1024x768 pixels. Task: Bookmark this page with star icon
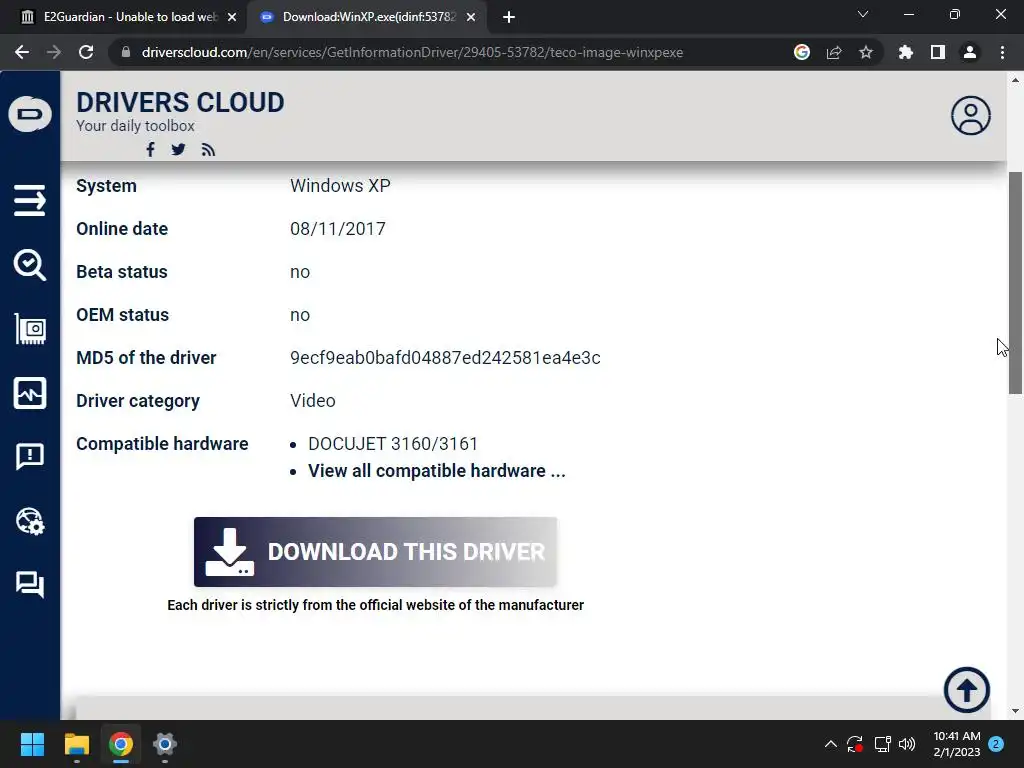(x=866, y=52)
